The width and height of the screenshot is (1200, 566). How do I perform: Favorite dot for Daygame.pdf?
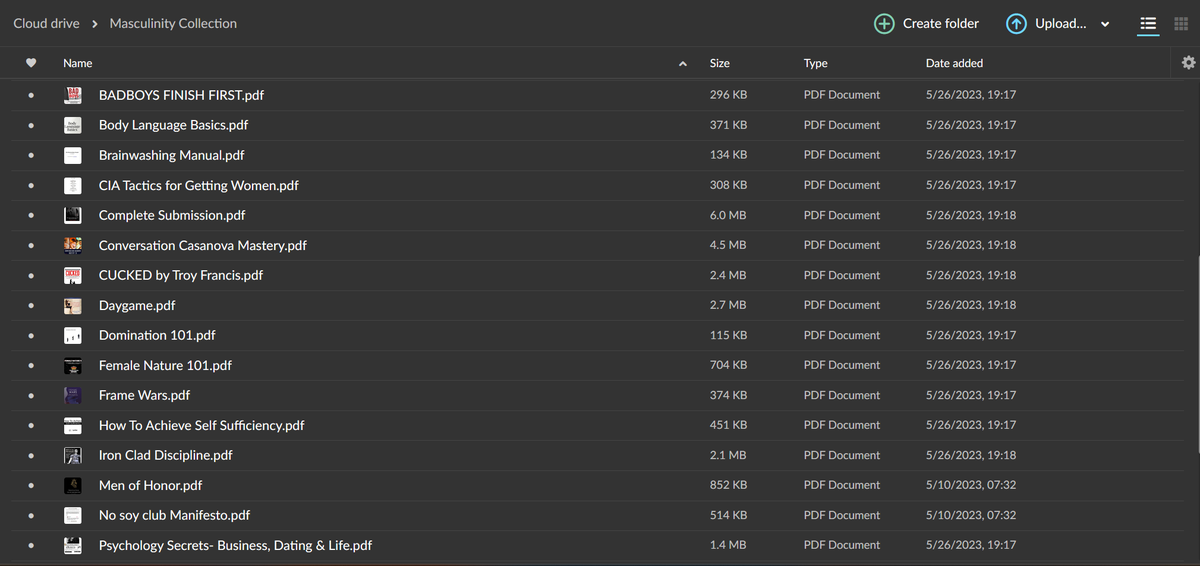[x=31, y=306]
